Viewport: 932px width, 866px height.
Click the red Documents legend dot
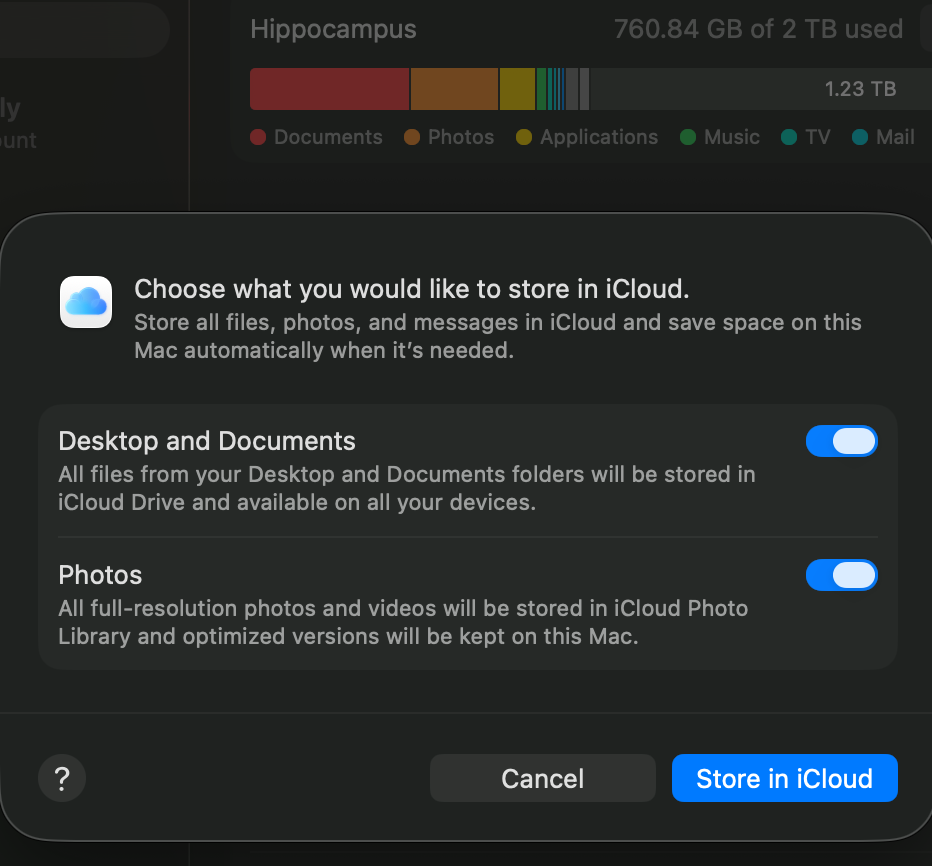pos(258,138)
